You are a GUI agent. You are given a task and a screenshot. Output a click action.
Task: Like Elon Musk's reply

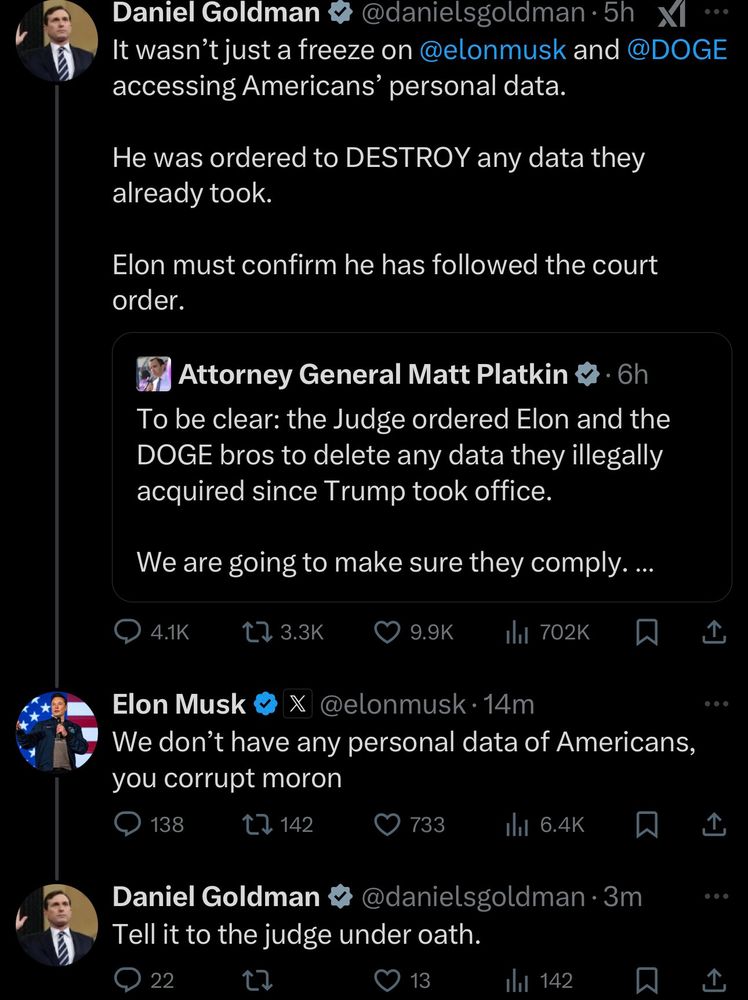coord(387,824)
